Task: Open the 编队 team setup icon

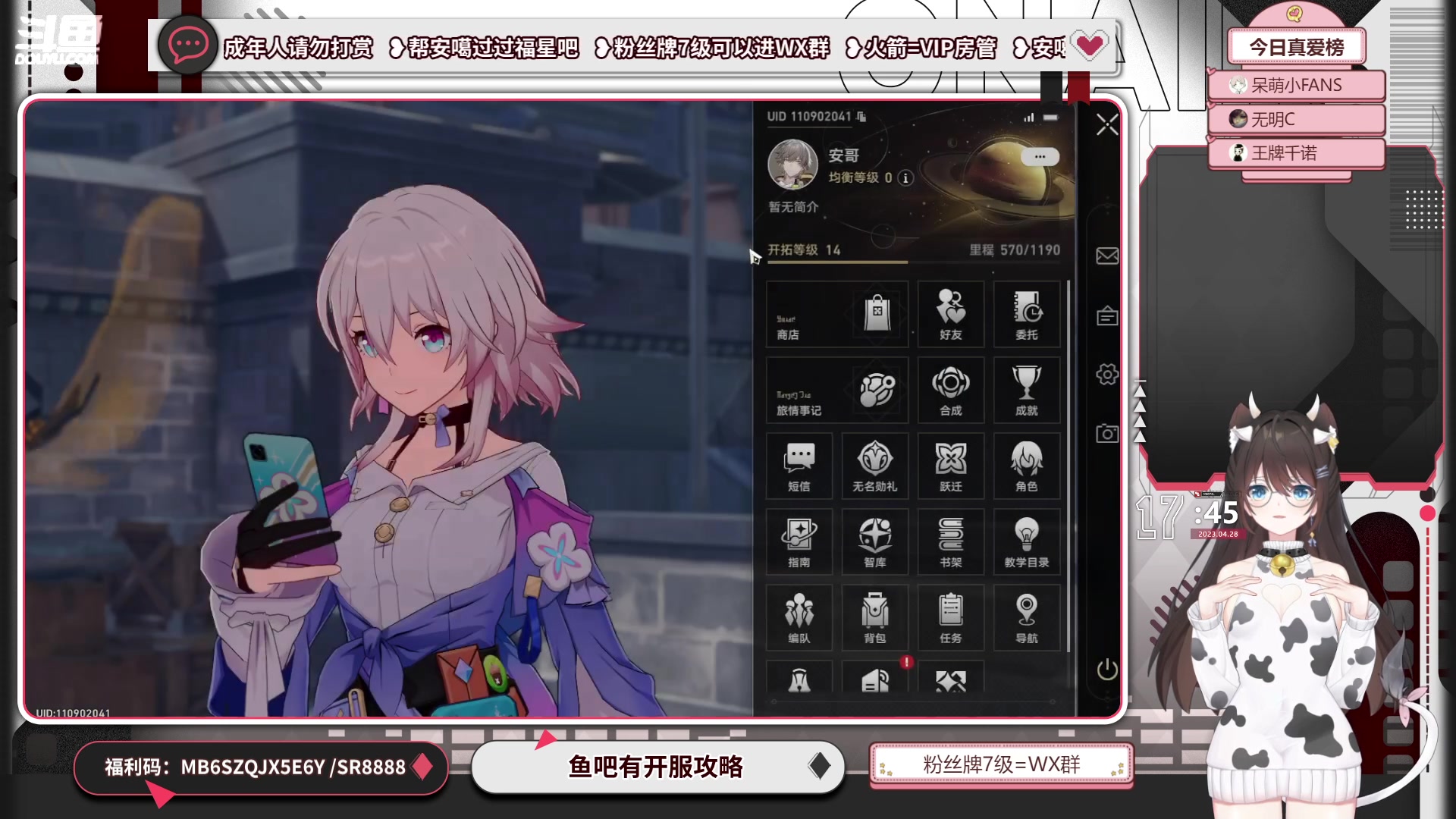Action: pyautogui.click(x=799, y=618)
